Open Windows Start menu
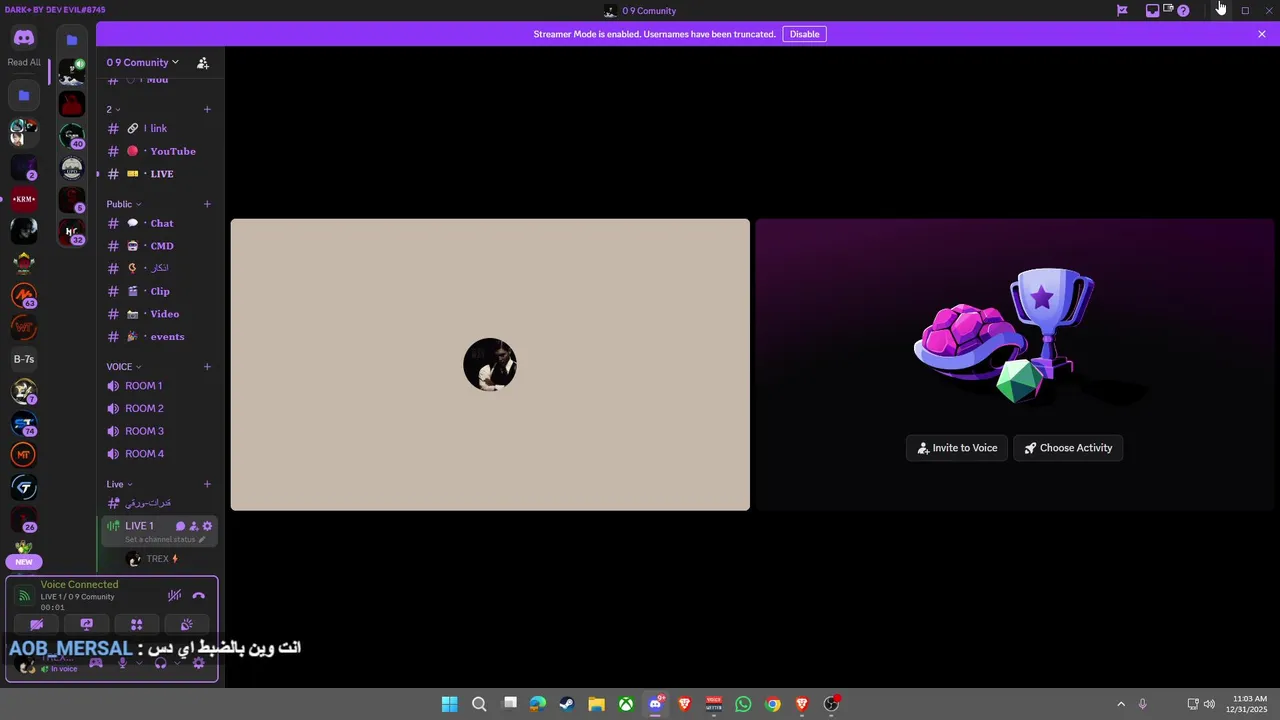Screen dimensions: 1280x720 point(450,704)
